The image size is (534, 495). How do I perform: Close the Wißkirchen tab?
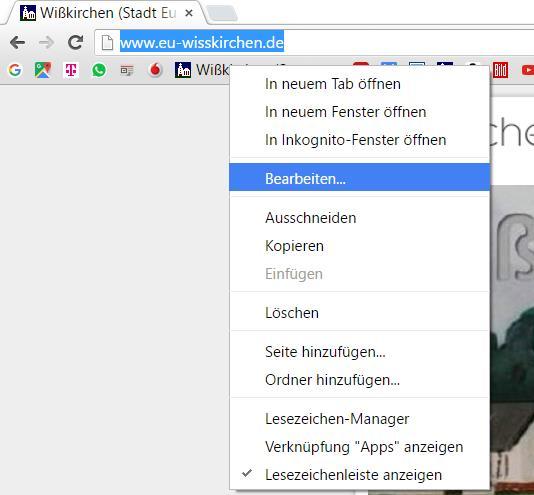click(189, 13)
